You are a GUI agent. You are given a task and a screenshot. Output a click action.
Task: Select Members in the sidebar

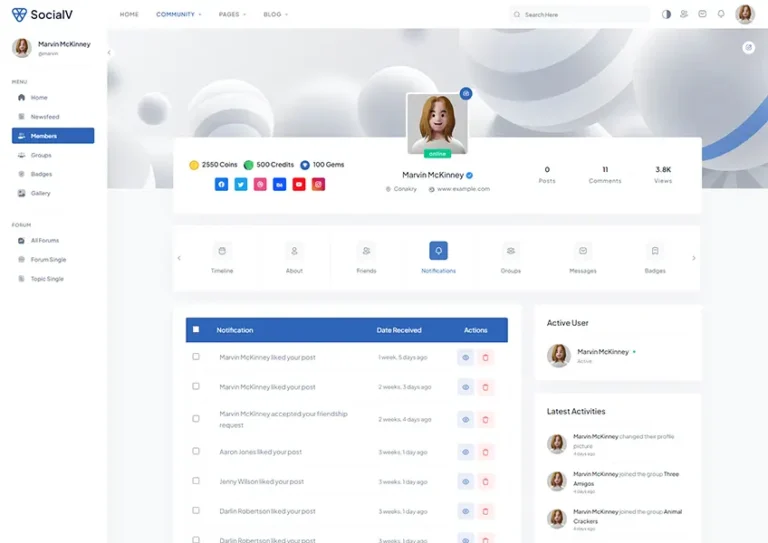point(53,136)
